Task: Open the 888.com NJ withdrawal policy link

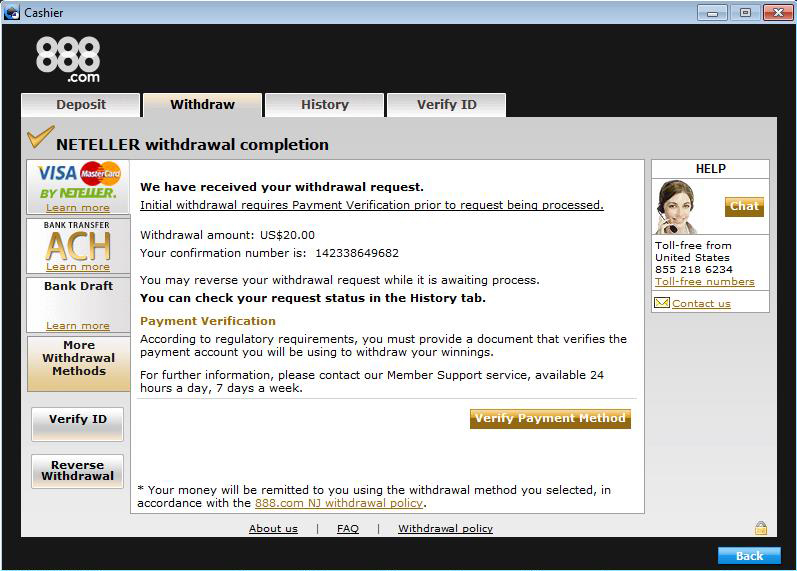Action: coord(339,503)
